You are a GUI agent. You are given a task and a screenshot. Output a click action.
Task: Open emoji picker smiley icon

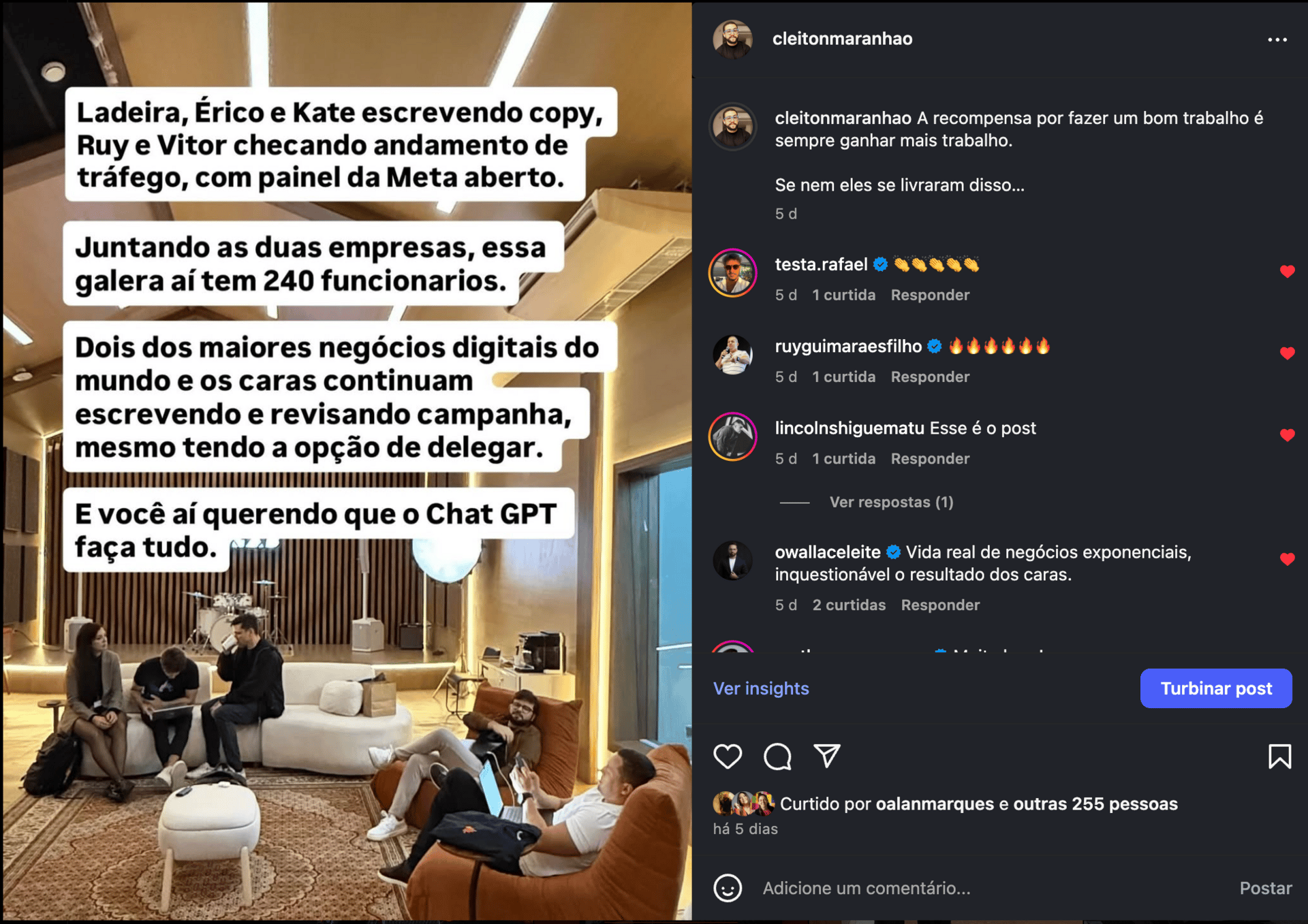[x=728, y=888]
